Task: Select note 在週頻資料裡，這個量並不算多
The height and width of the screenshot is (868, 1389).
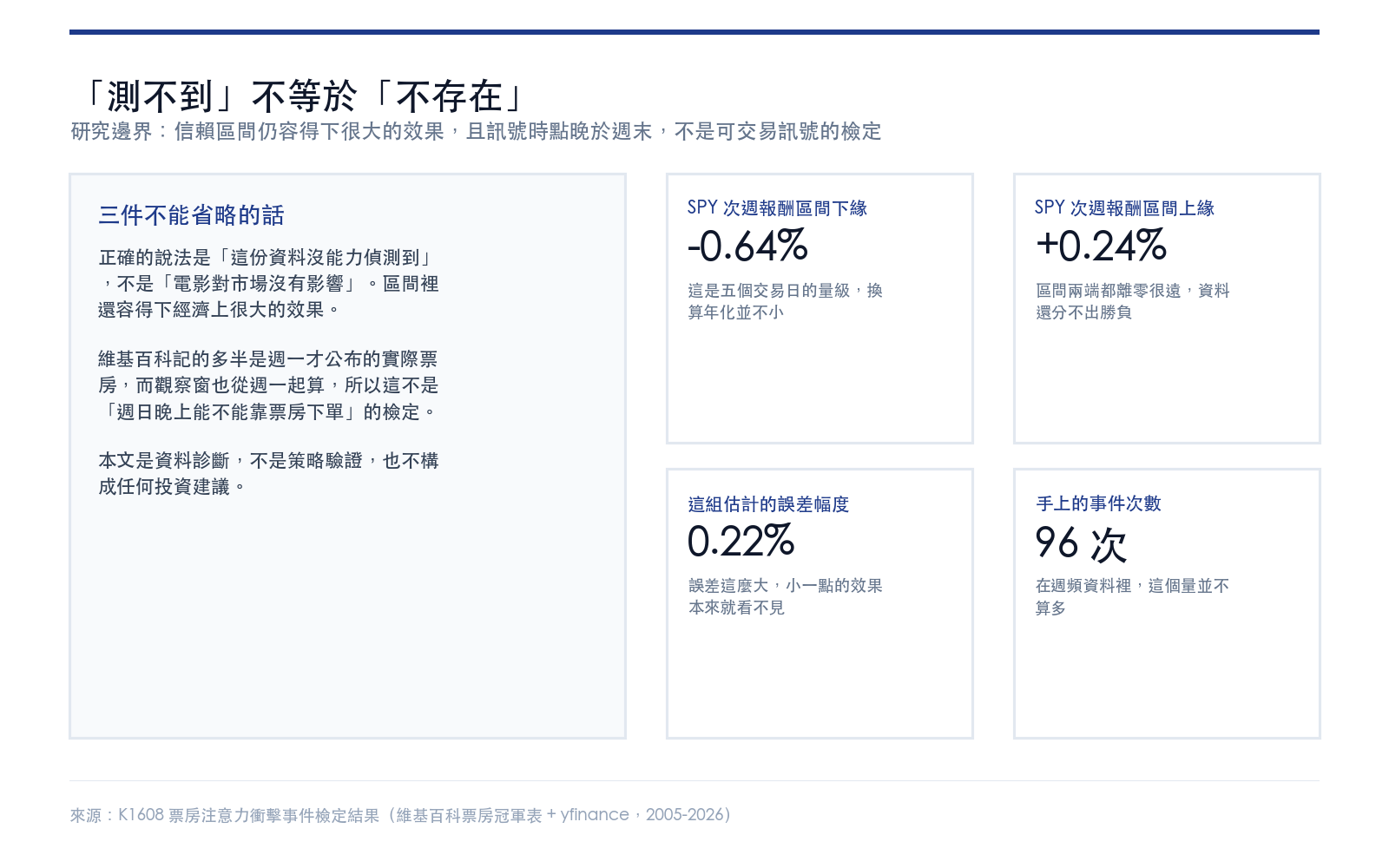Action: [1132, 597]
